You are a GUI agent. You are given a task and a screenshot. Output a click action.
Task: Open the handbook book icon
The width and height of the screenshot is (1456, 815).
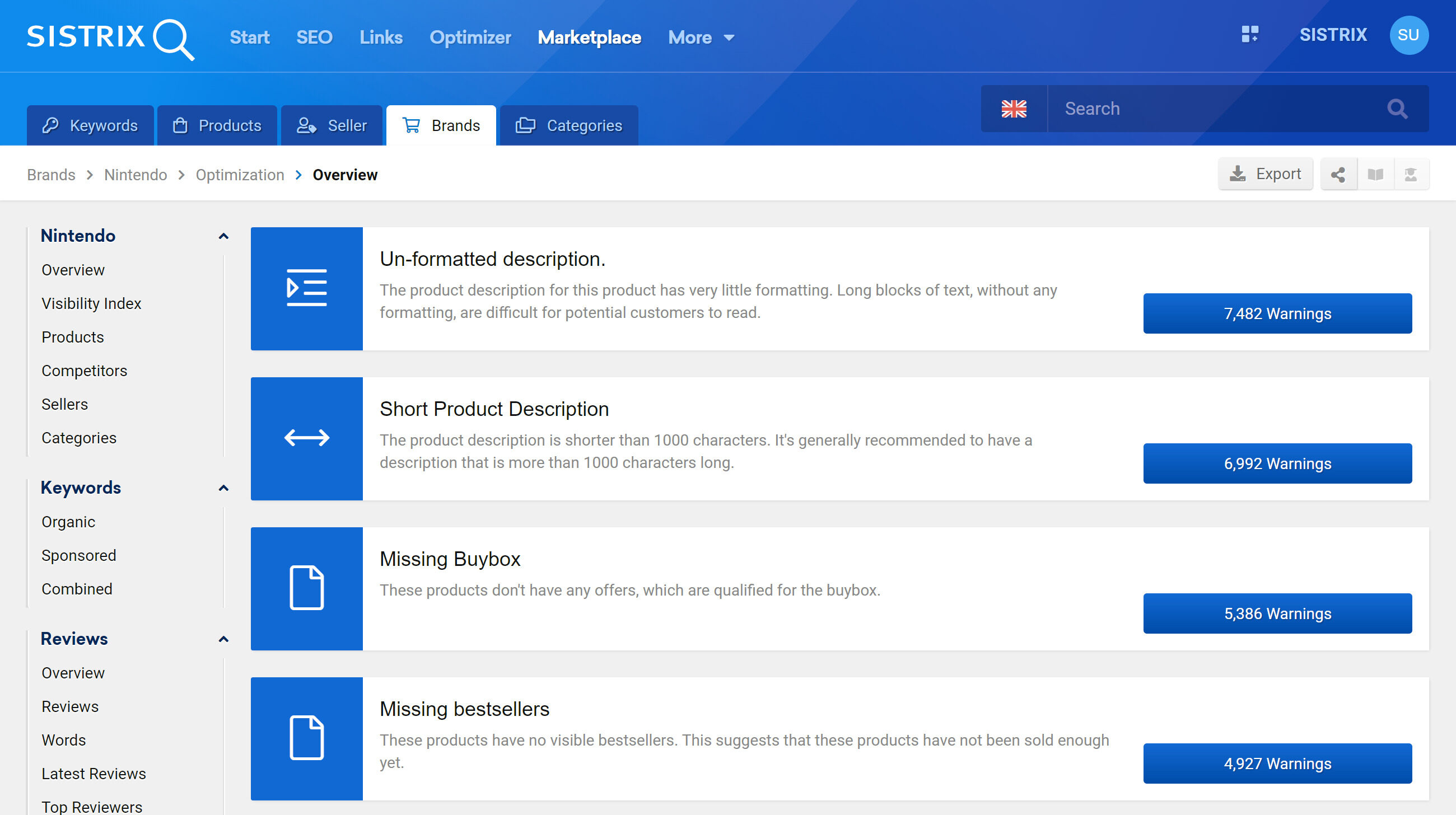click(1375, 174)
